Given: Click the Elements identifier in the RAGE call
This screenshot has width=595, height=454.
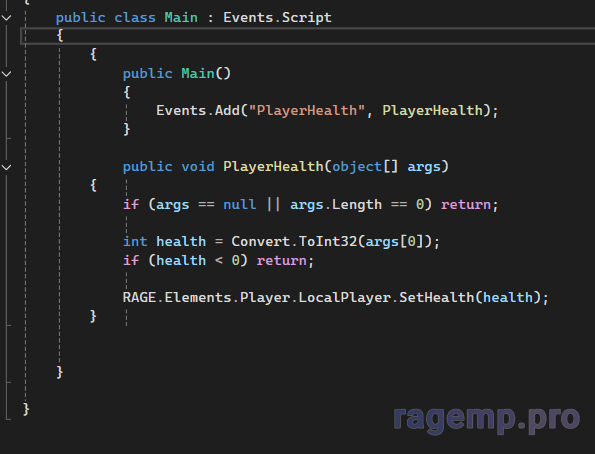Looking at the screenshot, I should click(198, 297).
